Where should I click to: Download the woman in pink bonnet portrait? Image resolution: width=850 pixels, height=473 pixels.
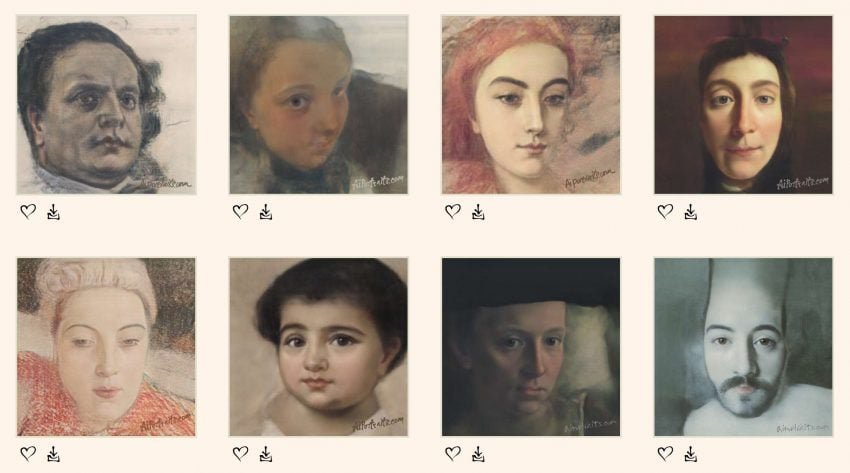[53, 454]
